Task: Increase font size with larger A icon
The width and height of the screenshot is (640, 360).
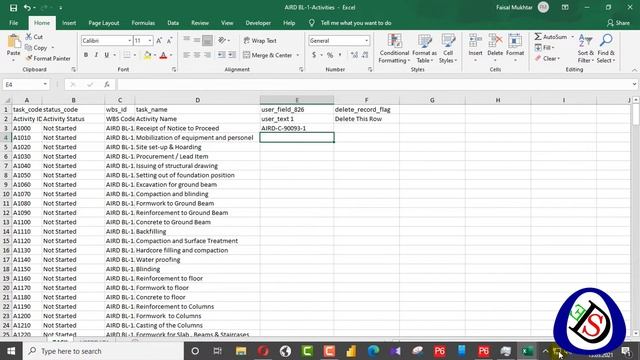Action: (159, 40)
